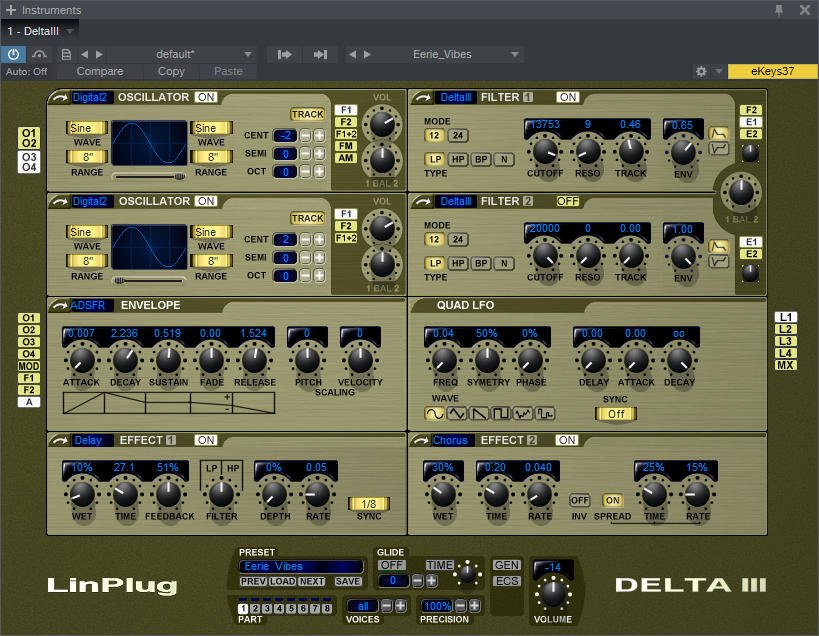Click Oscillator 1 waveform display
Image resolution: width=819 pixels, height=636 pixels.
click(149, 144)
